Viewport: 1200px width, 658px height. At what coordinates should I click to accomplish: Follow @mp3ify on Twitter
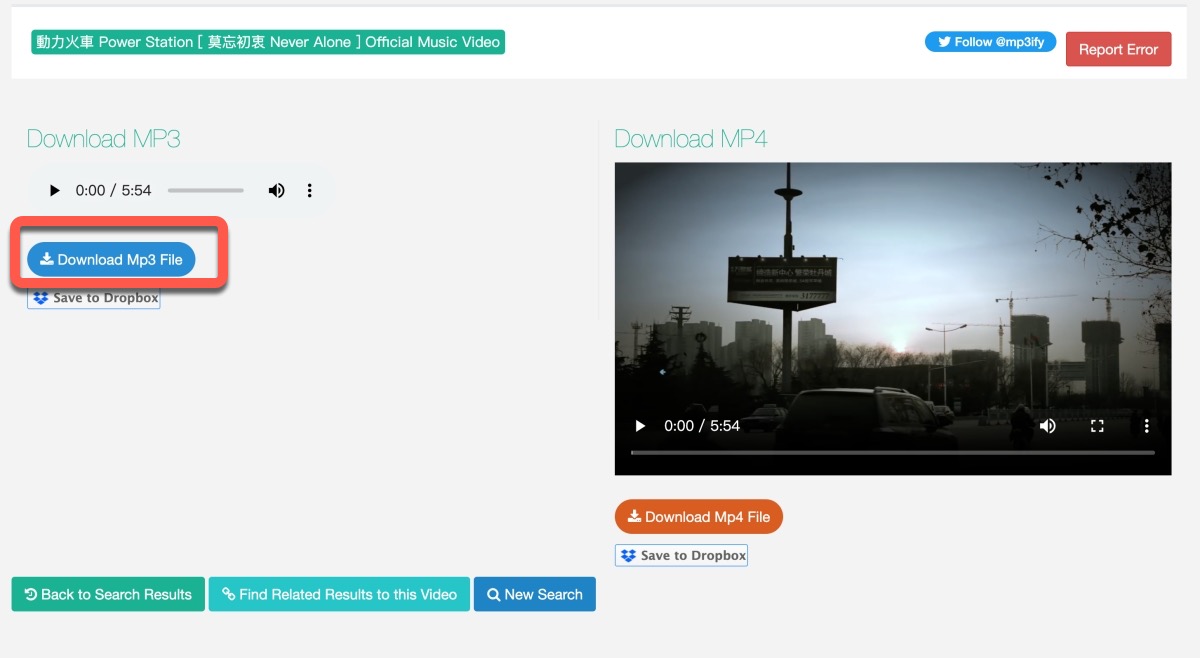990,42
